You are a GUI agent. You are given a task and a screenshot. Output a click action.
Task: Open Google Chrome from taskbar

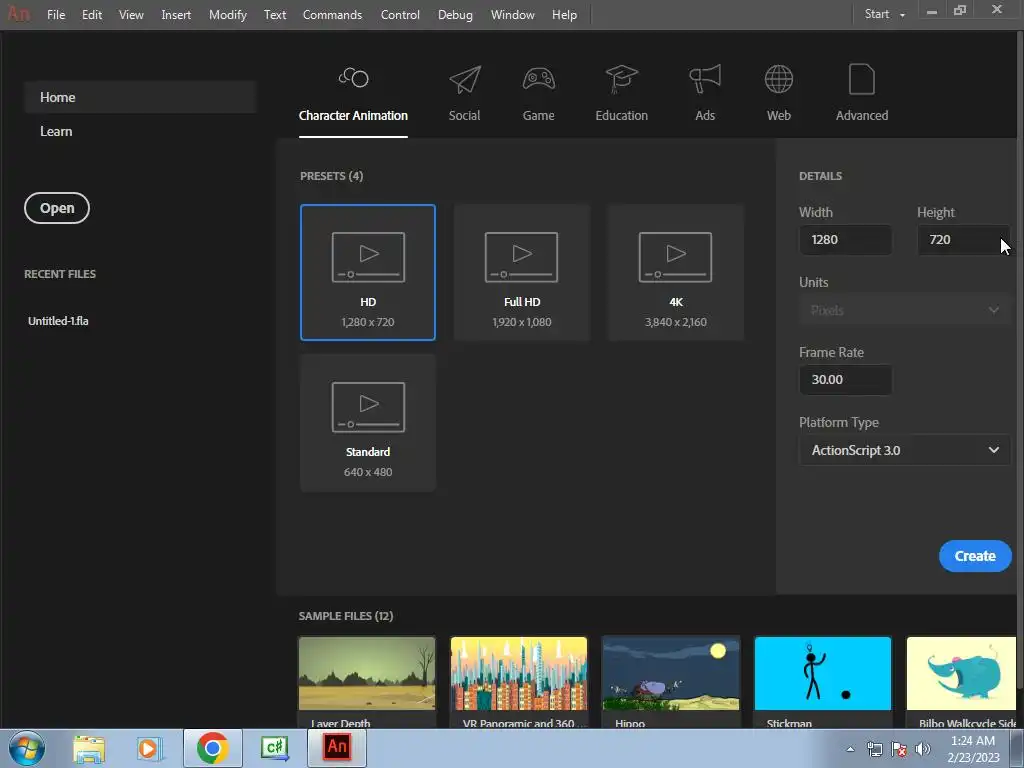(x=212, y=748)
